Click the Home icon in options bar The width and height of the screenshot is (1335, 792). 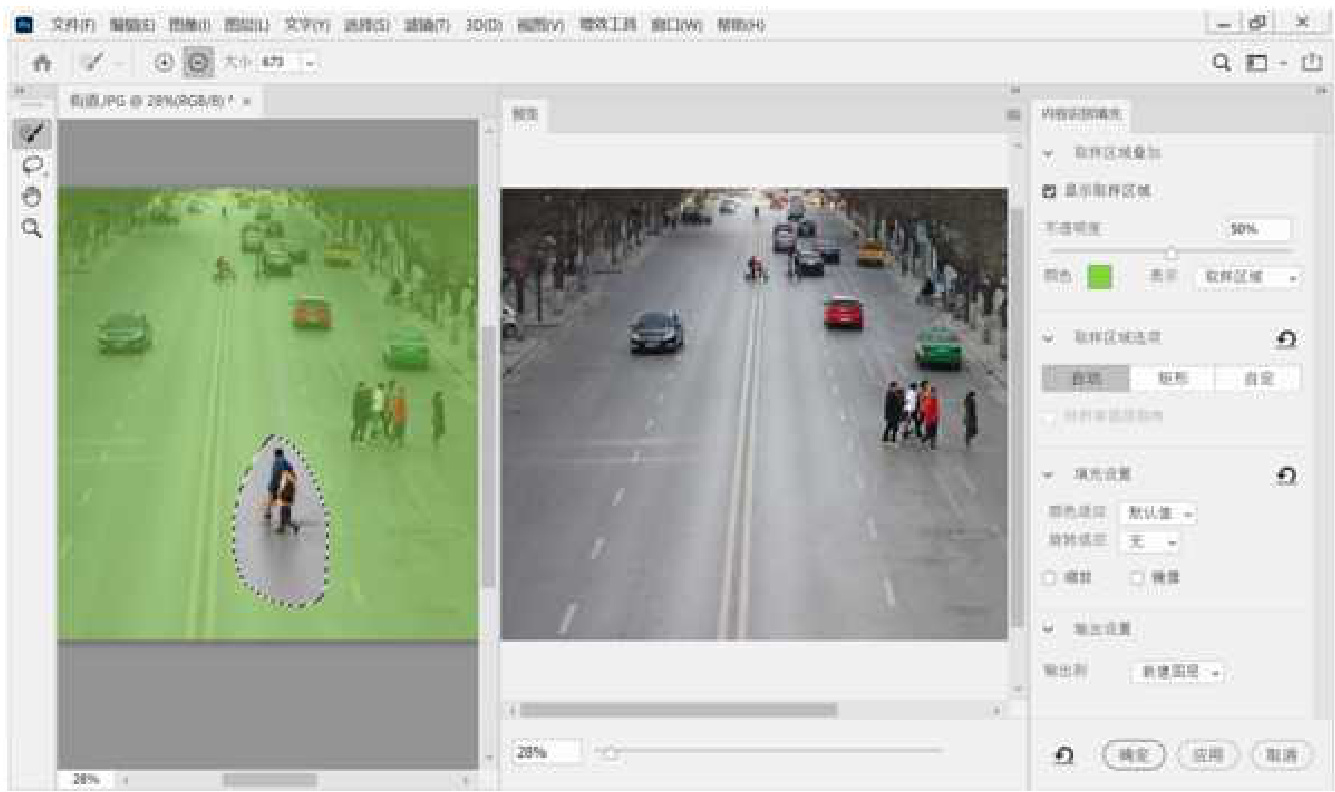(x=43, y=62)
